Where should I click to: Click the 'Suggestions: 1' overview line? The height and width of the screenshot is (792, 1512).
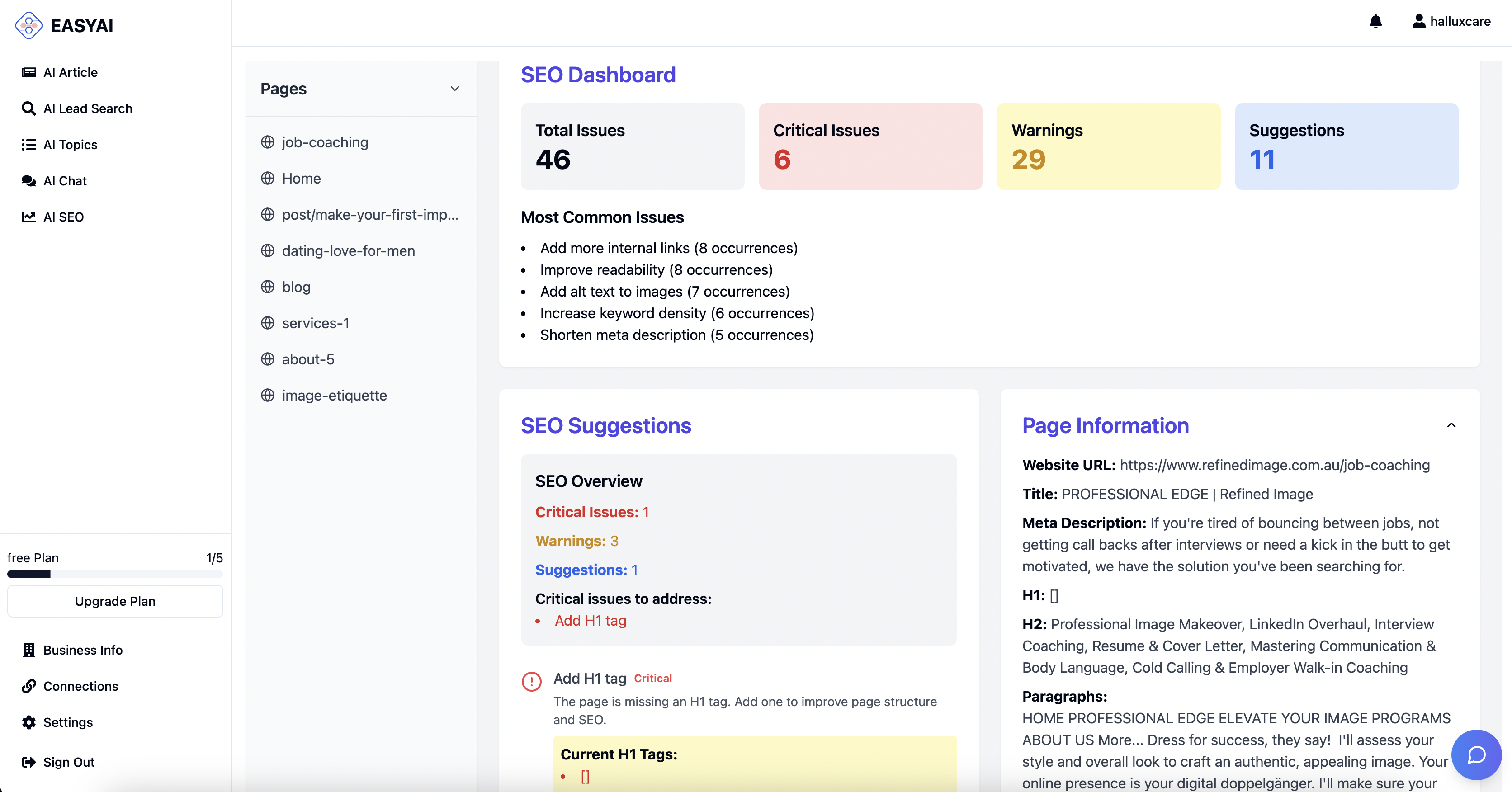[586, 570]
